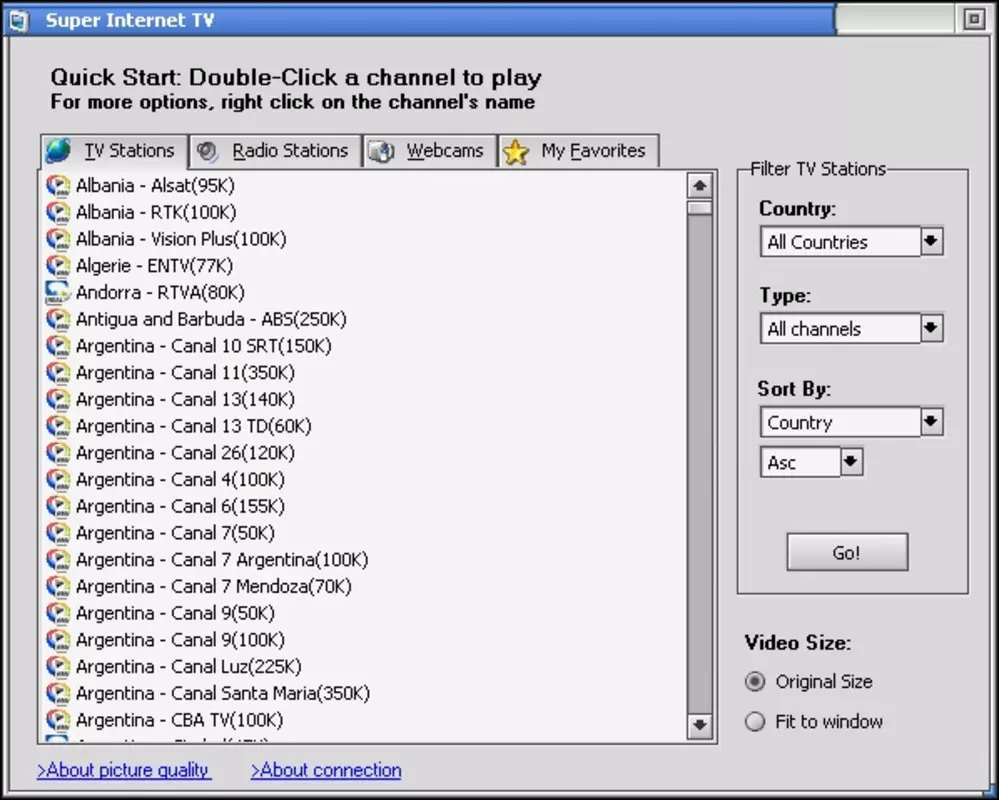This screenshot has height=800, width=999.
Task: Select Argentina - CBA TV(100K) channel name
Action: tap(180, 721)
